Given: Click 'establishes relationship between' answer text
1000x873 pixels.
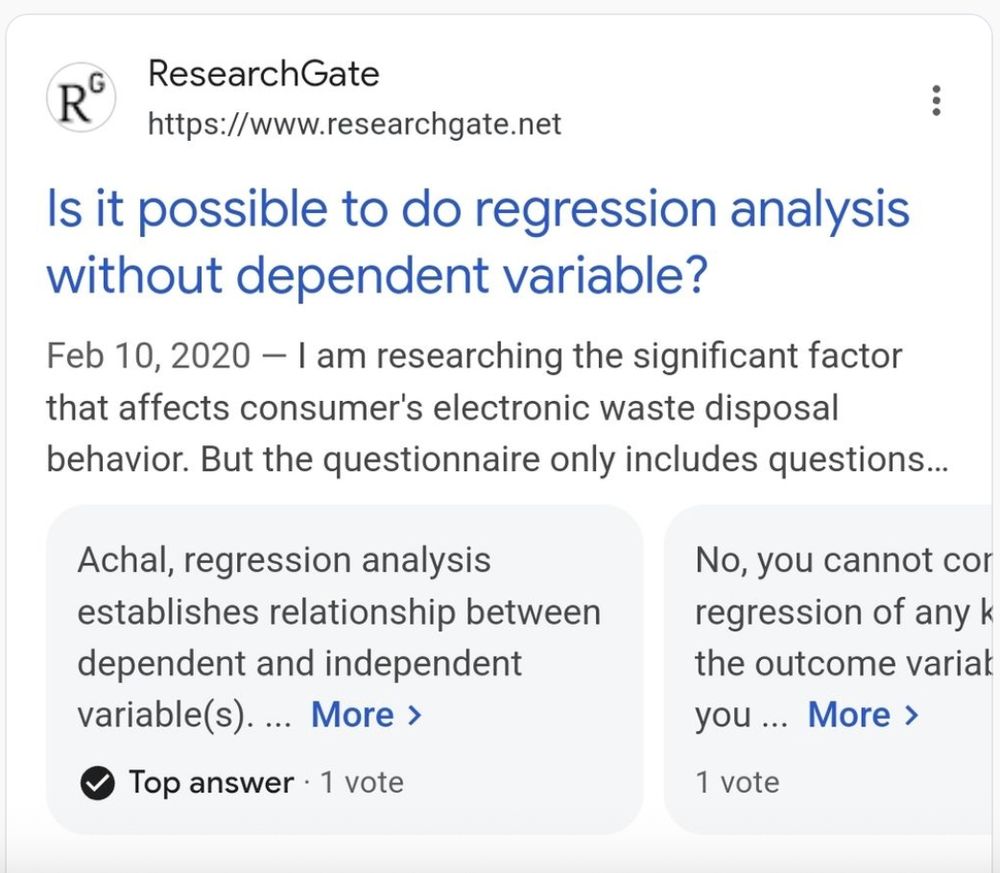Looking at the screenshot, I should [x=339, y=612].
